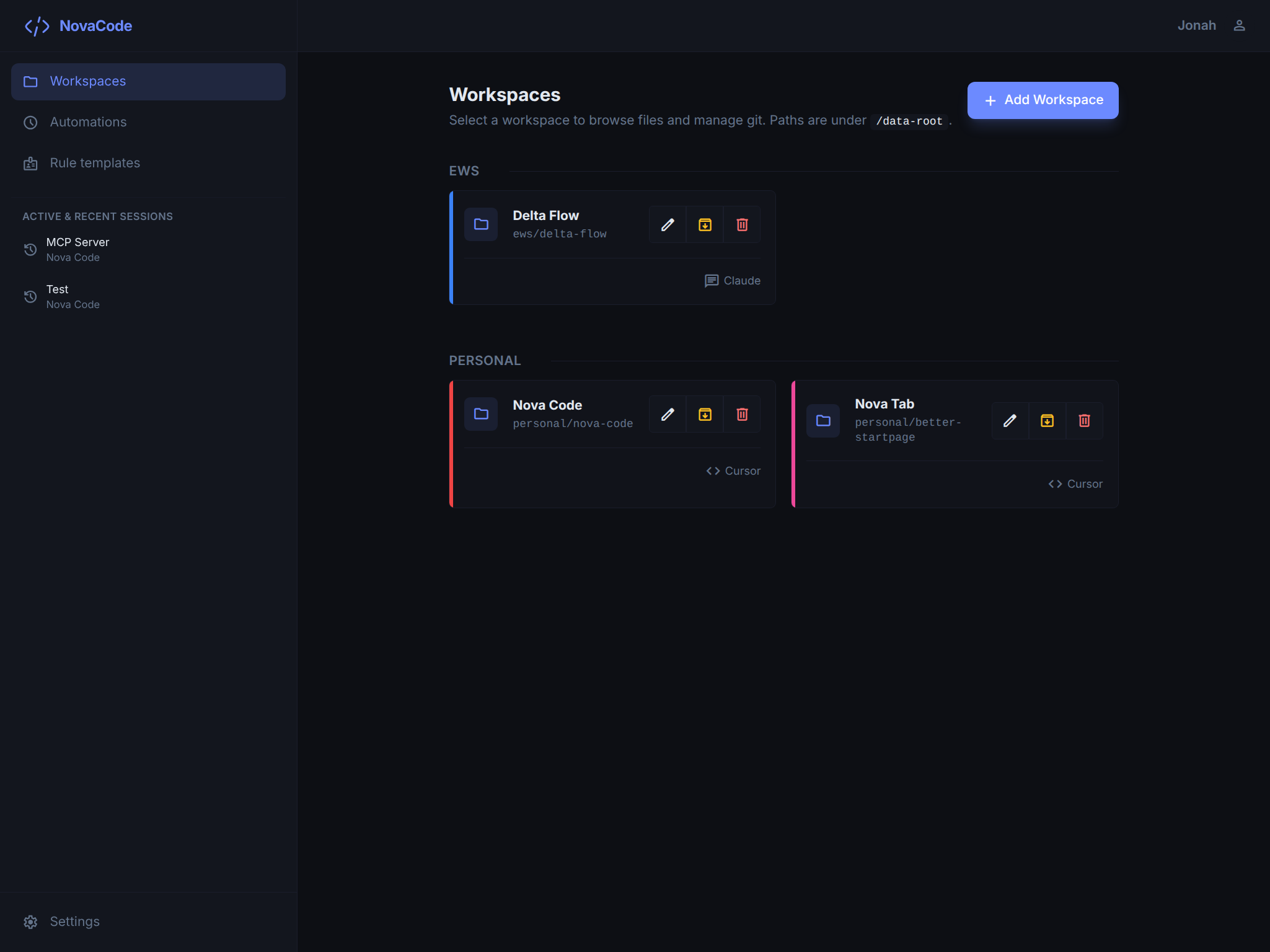Click the Claude label on Delta Flow card
The height and width of the screenshot is (952, 1270).
(x=742, y=281)
